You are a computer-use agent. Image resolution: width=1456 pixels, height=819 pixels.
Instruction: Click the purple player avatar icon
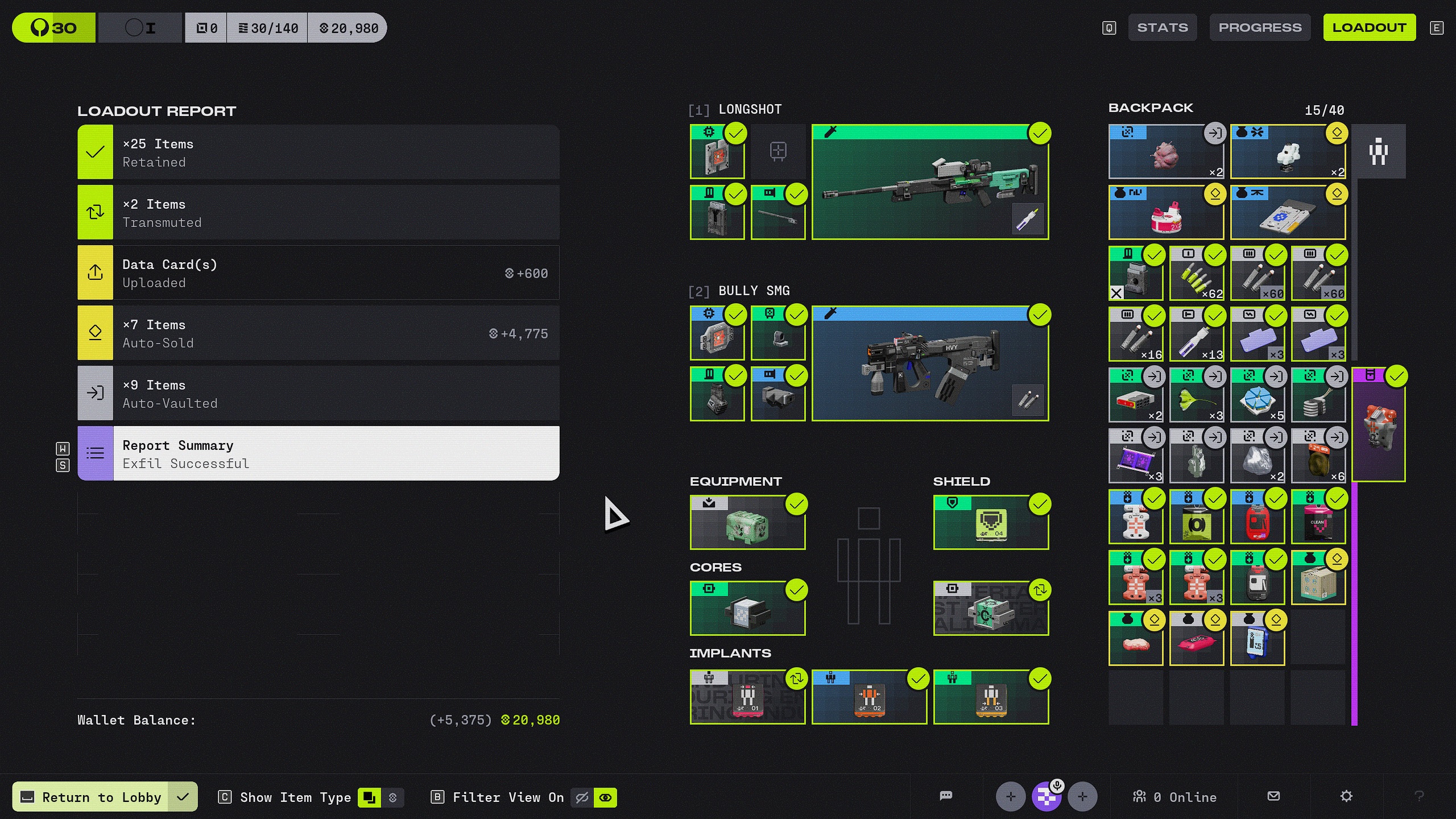pyautogui.click(x=1046, y=797)
